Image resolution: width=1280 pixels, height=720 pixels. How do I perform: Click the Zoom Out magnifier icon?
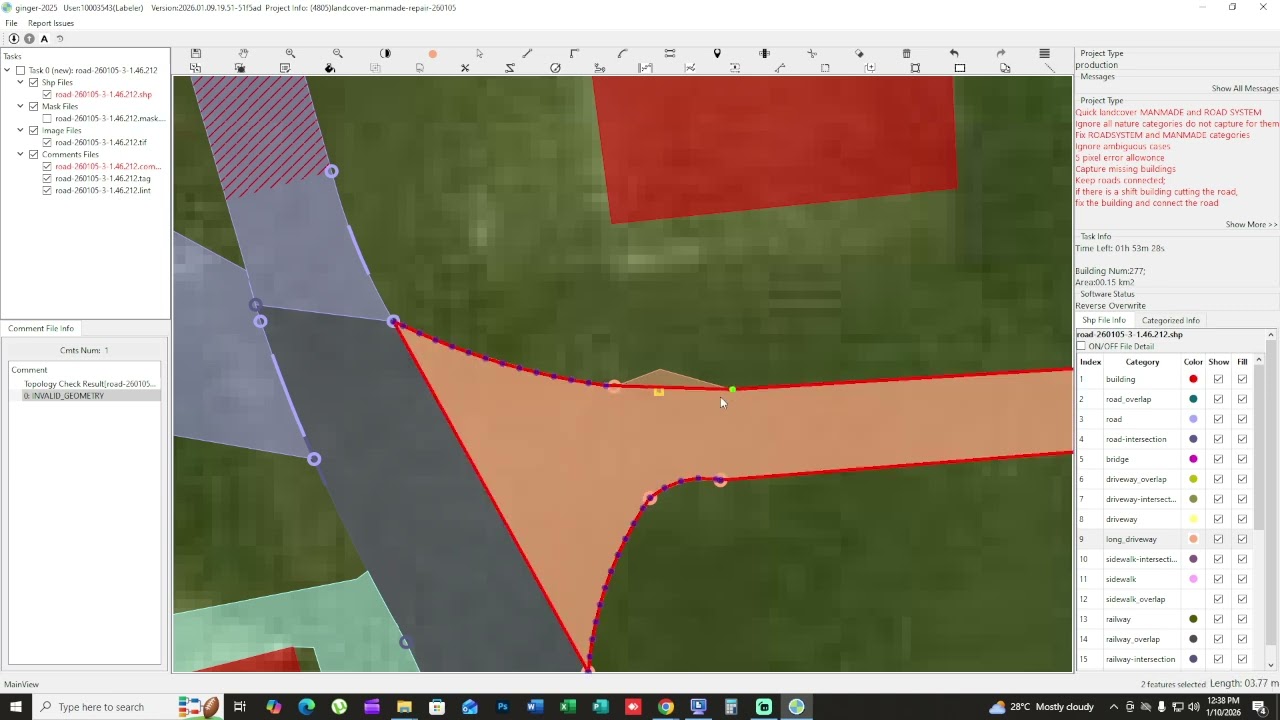tap(337, 53)
